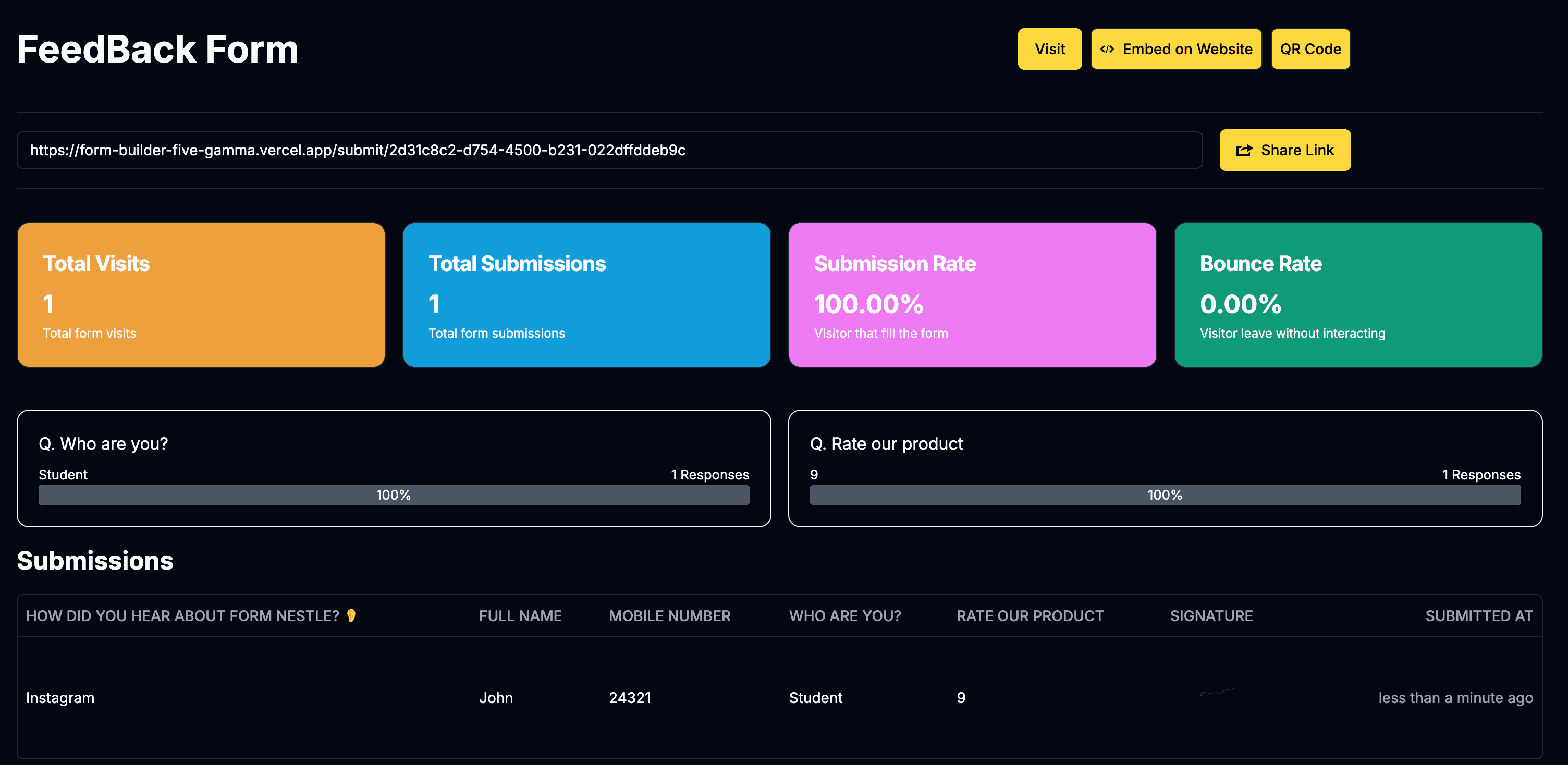Click the Bounce Rate card
This screenshot has height=765, width=1568.
(x=1358, y=294)
